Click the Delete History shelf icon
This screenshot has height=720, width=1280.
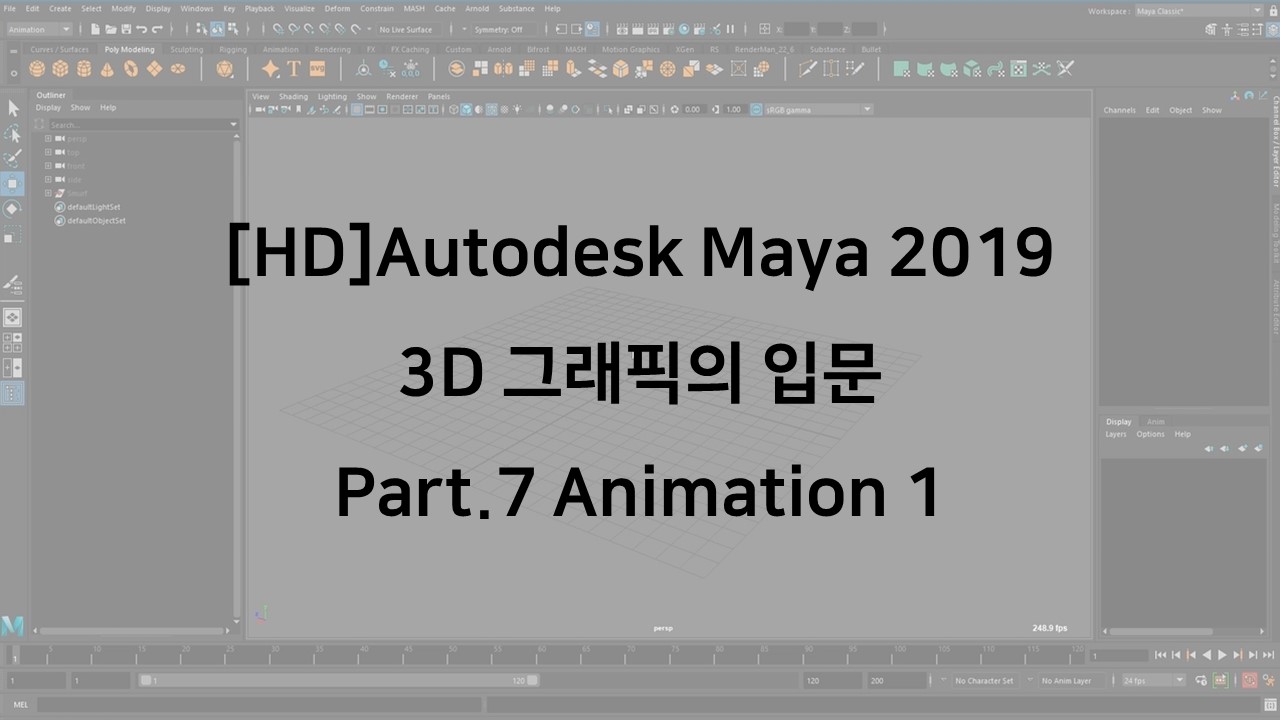pyautogui.click(x=385, y=69)
